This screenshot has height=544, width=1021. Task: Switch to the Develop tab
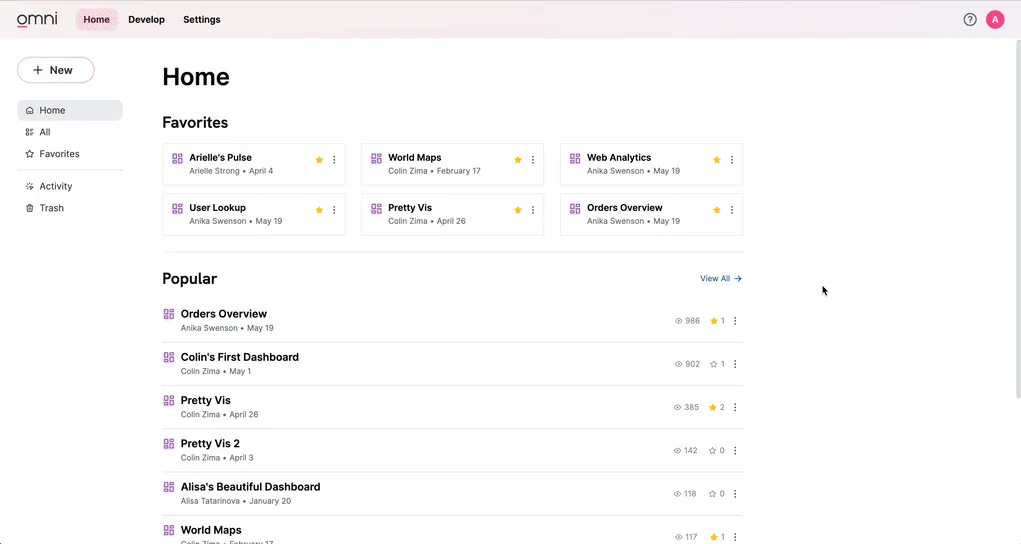coord(146,19)
